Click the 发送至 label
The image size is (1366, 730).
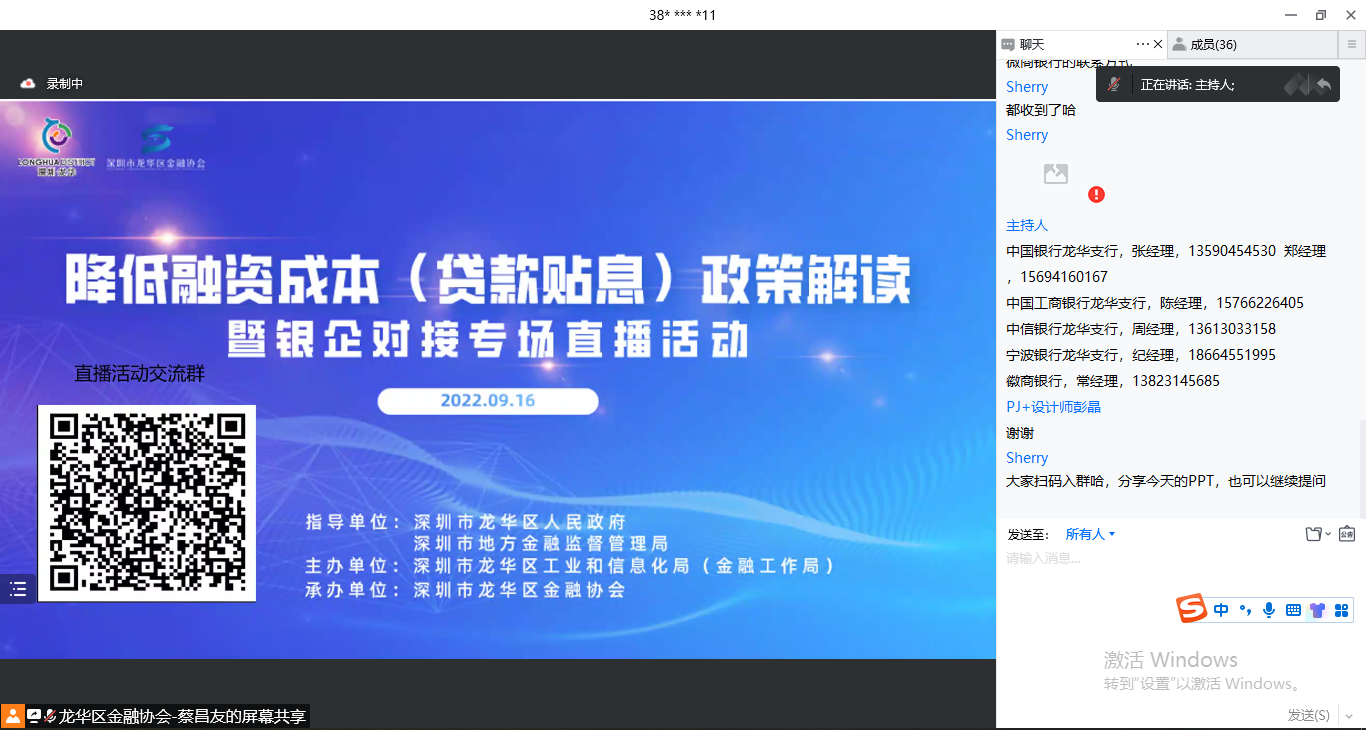point(1028,534)
